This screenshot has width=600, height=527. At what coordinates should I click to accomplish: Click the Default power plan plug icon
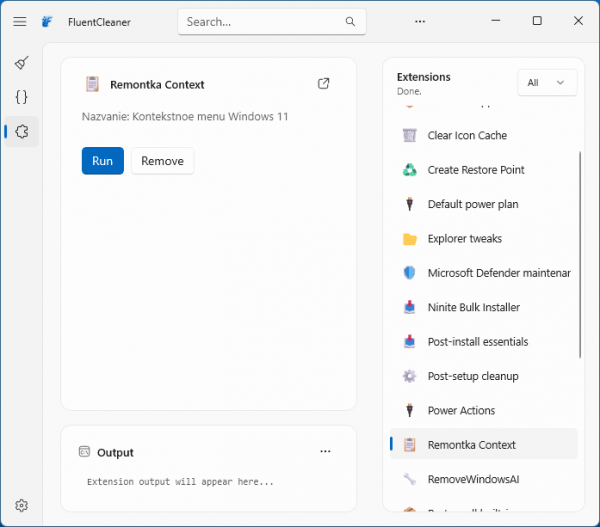(409, 204)
